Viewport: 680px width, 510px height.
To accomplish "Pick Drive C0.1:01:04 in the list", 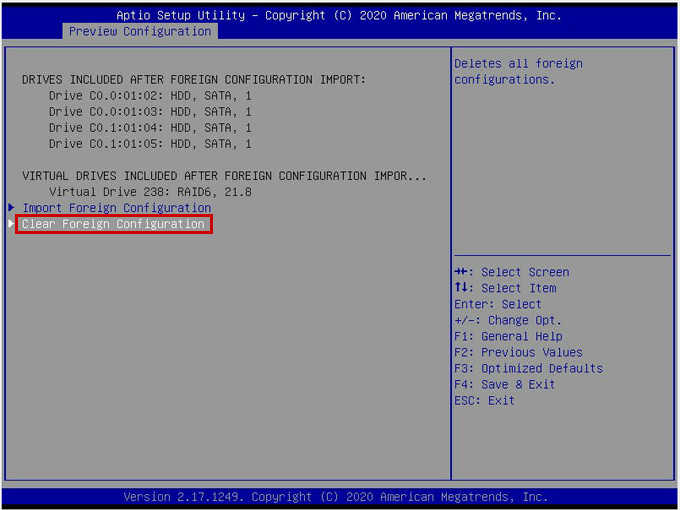I will pyautogui.click(x=149, y=128).
